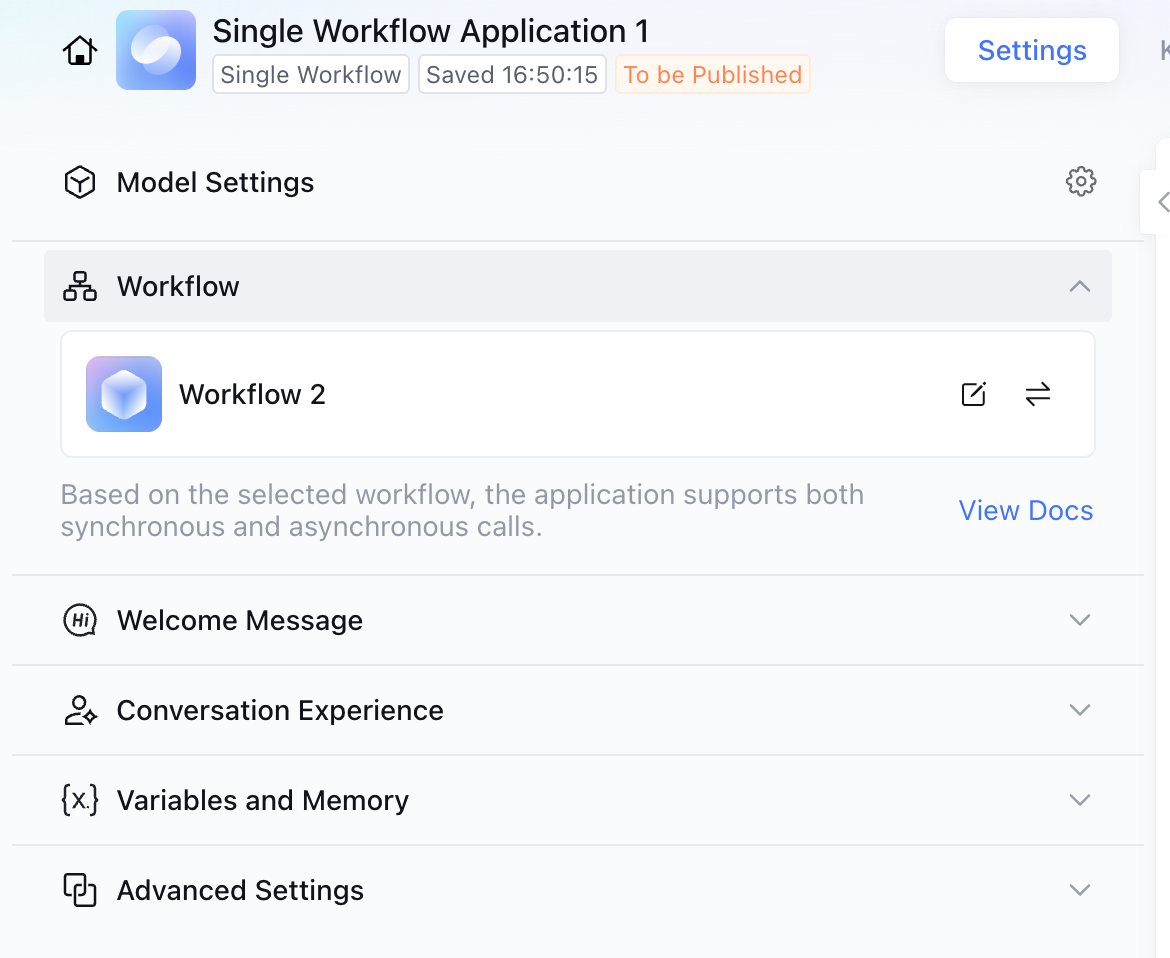Screen dimensions: 1170x958
Task: Click the Welcome Message Hi icon
Action: (x=80, y=620)
